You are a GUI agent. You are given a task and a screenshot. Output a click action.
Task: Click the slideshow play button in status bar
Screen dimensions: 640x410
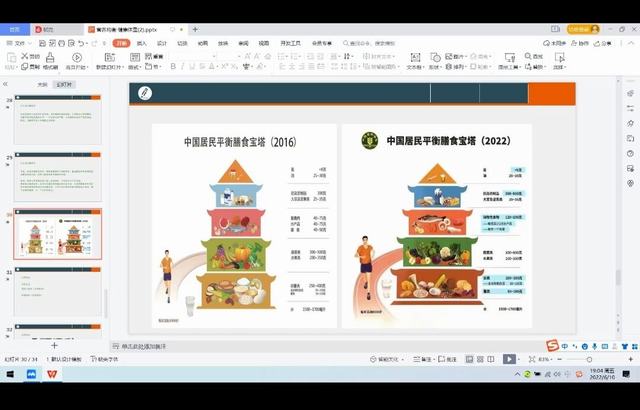click(509, 359)
